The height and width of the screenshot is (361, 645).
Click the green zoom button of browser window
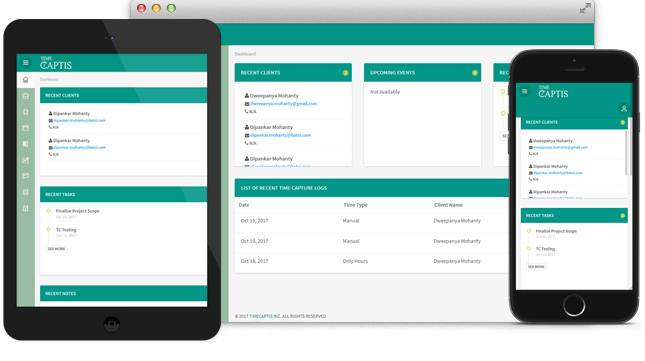[171, 8]
